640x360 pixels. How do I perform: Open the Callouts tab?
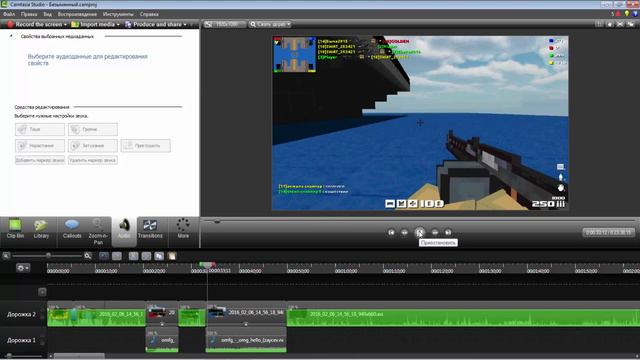tap(72, 229)
